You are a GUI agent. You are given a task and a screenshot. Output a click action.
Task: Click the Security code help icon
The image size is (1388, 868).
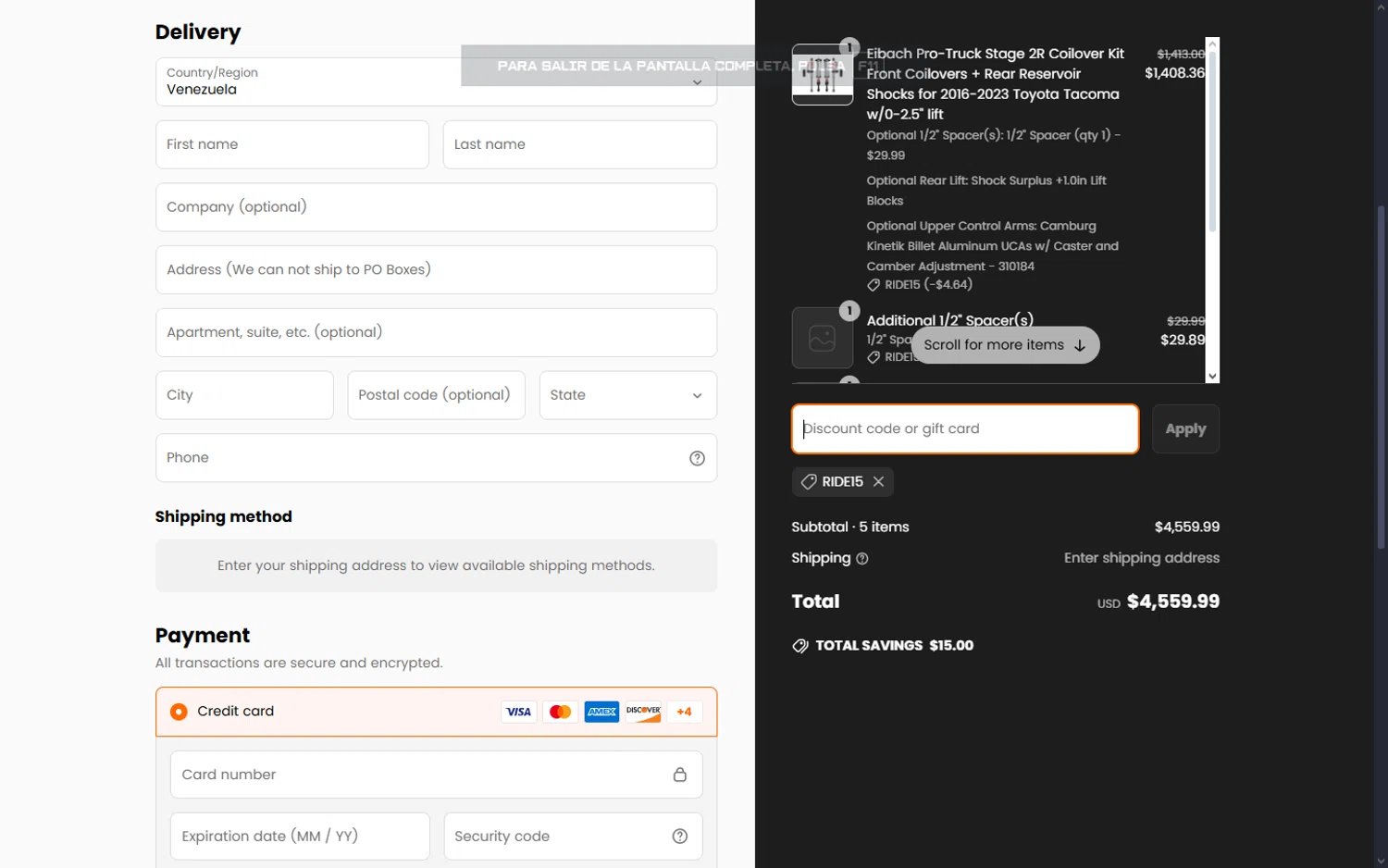click(680, 837)
